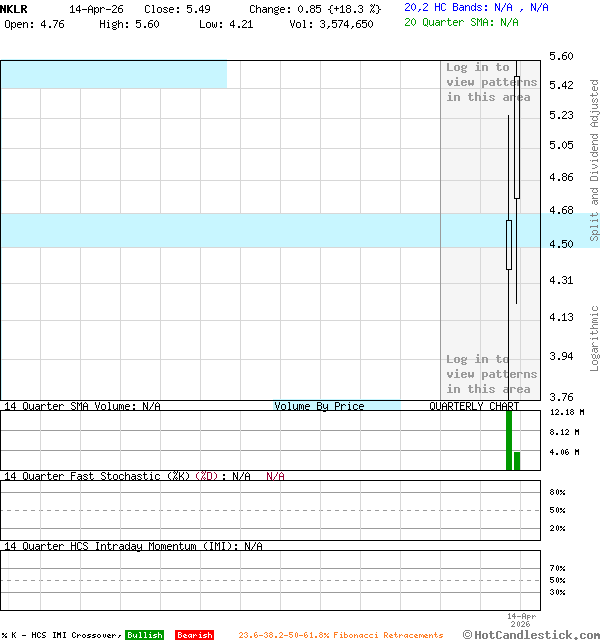Select the earlier smaller candlestick body
This screenshot has width=600, height=640.
(509, 244)
